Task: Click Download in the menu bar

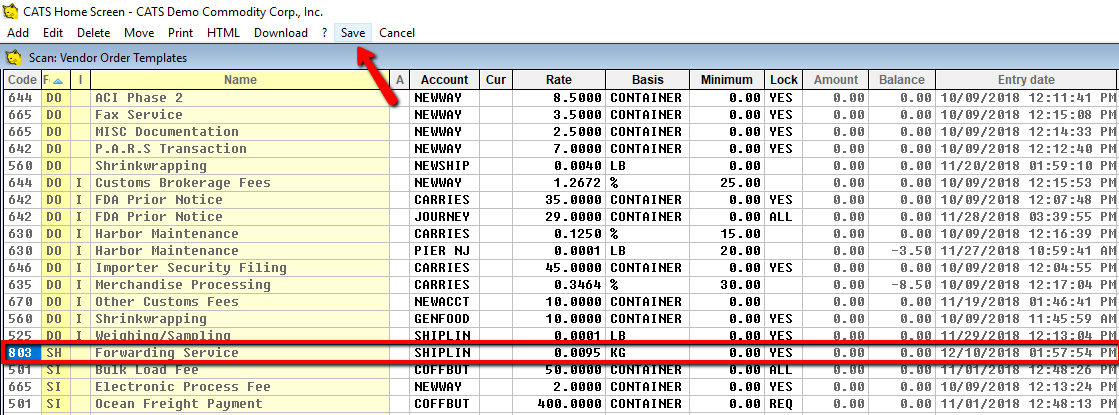Action: pos(280,33)
